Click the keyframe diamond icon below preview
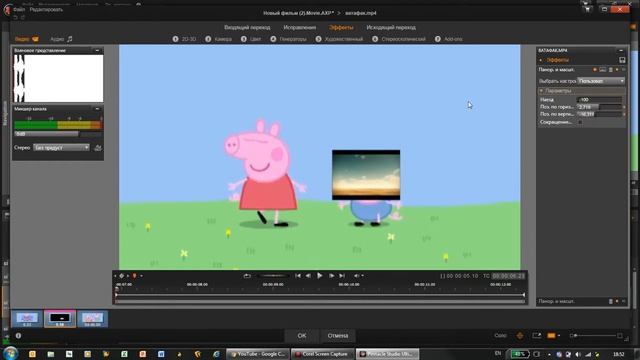Viewport: 640px width, 360px height. 122,276
